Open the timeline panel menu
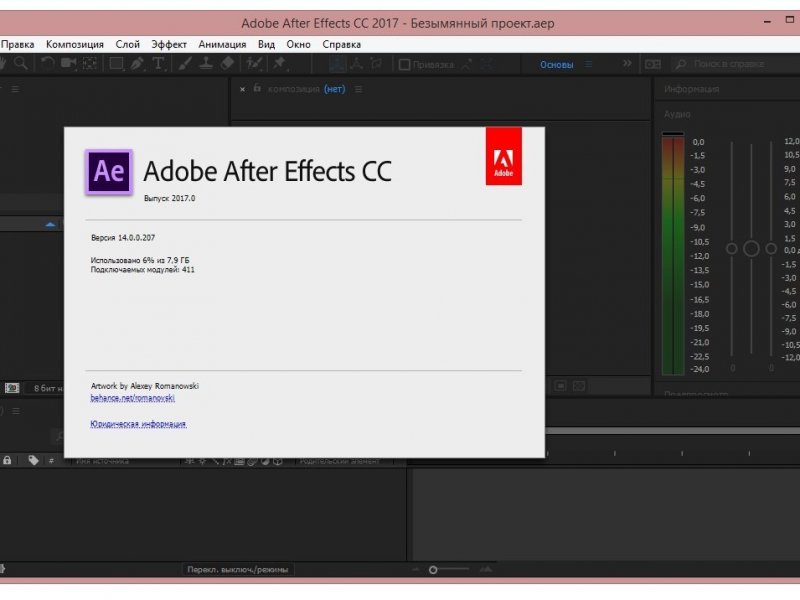The width and height of the screenshot is (800, 600). (16, 411)
